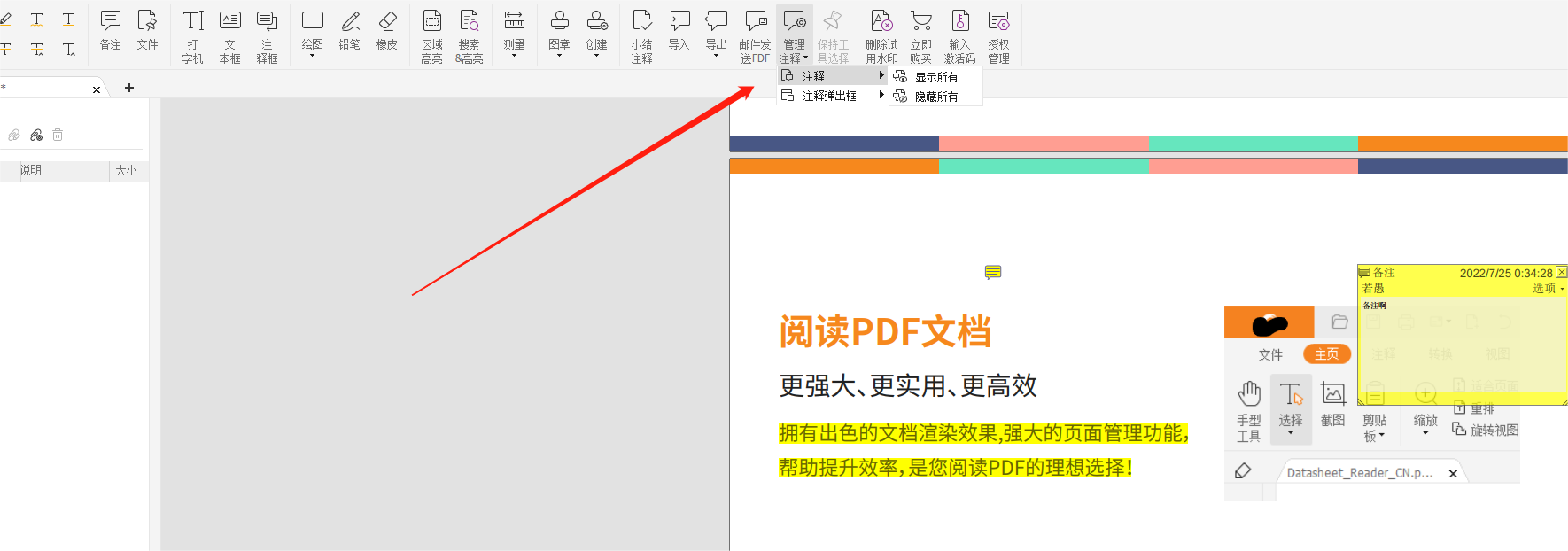This screenshot has width=1568, height=551.
Task: Select the 区域高亮 area highlight tool
Action: coord(432,36)
